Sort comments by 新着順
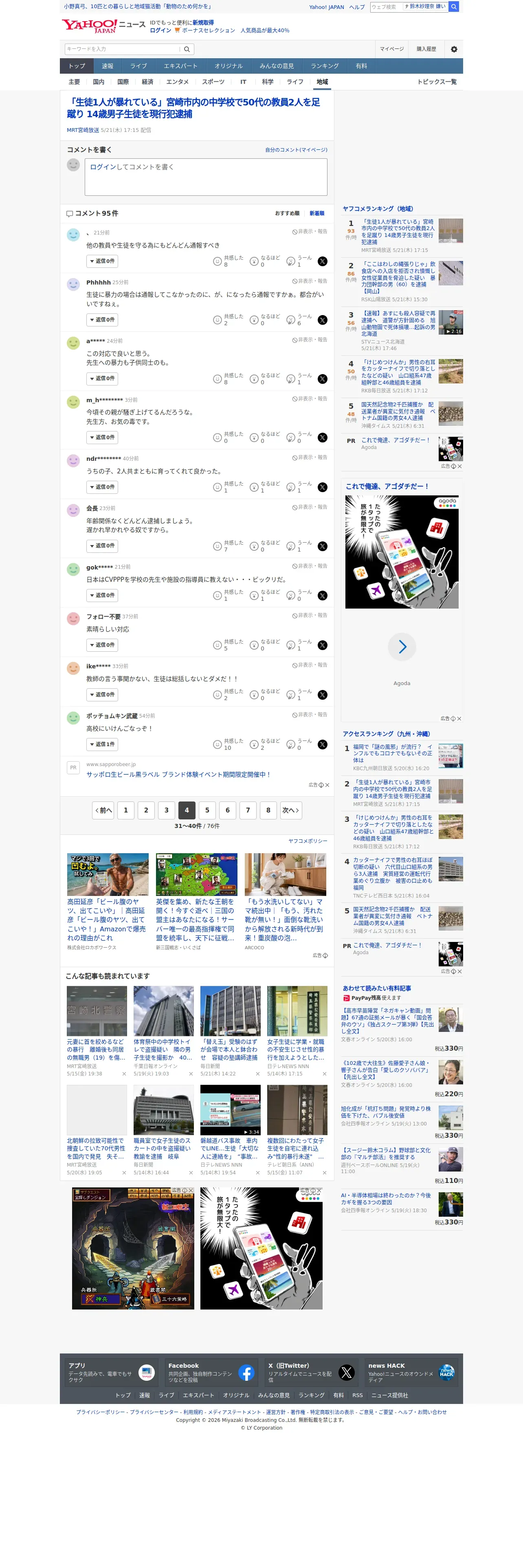This screenshot has height=1568, width=523. coord(316,214)
